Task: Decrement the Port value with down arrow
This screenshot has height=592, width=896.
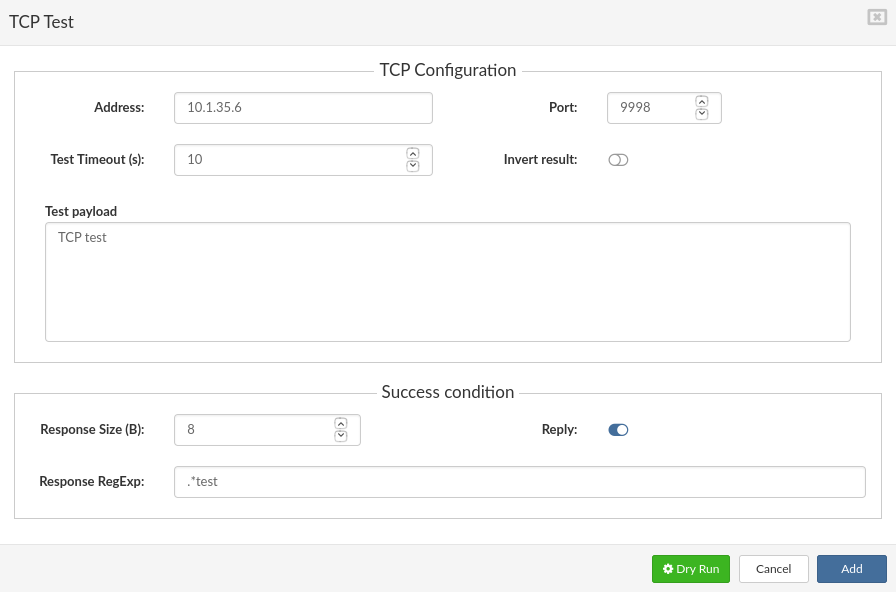Action: tap(701, 113)
